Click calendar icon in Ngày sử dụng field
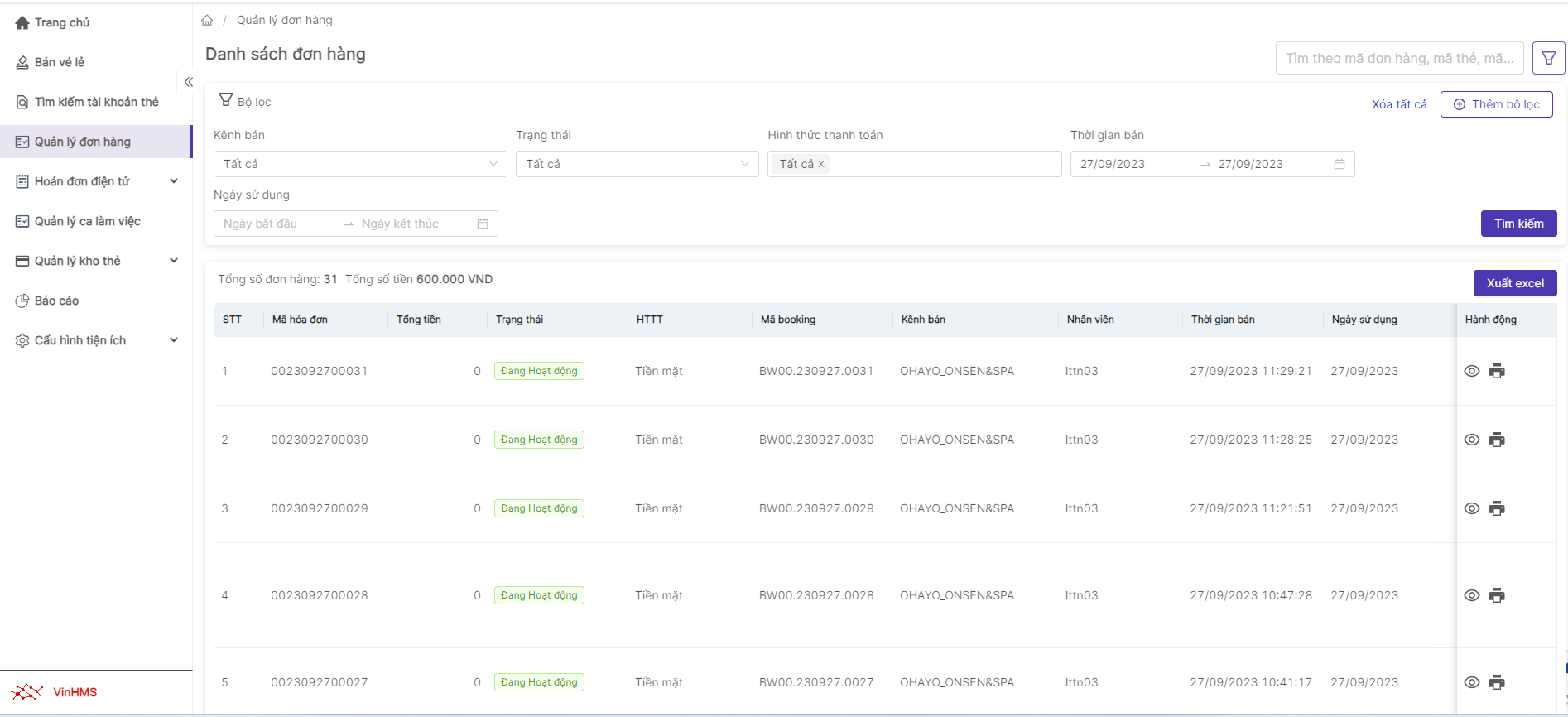The image size is (1568, 717). [483, 224]
